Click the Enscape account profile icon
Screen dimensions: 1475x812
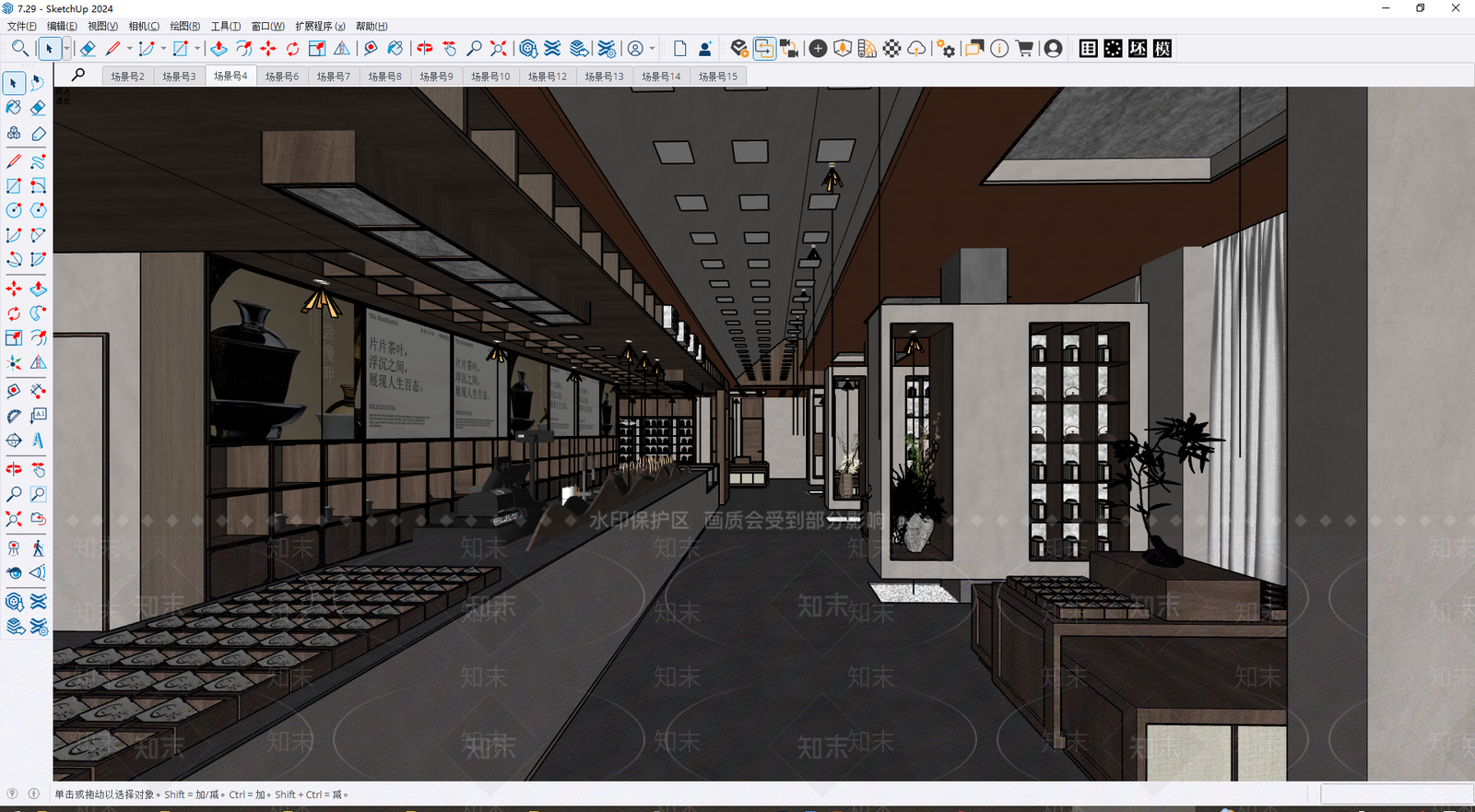(1053, 49)
